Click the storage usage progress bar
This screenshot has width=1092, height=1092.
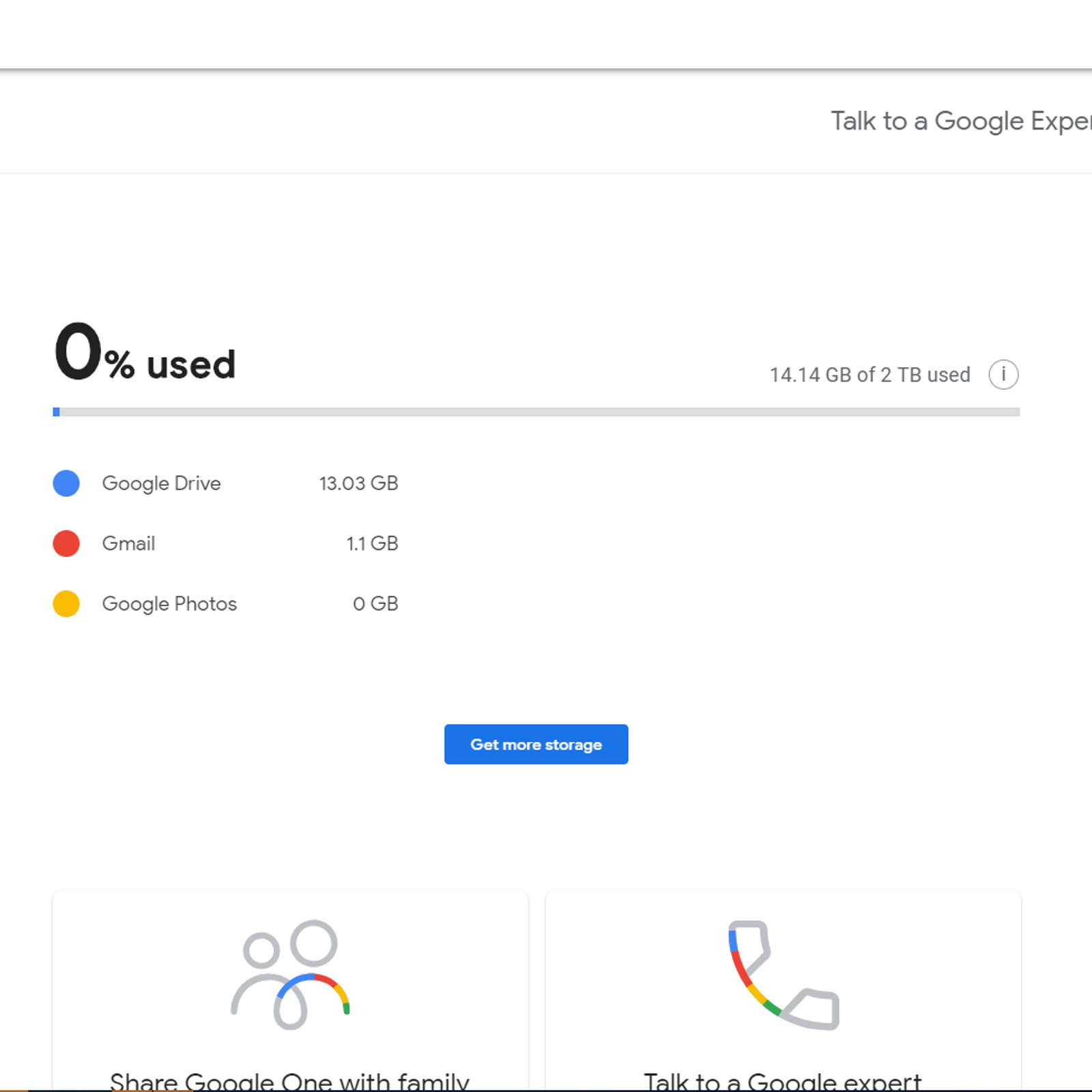[538, 411]
